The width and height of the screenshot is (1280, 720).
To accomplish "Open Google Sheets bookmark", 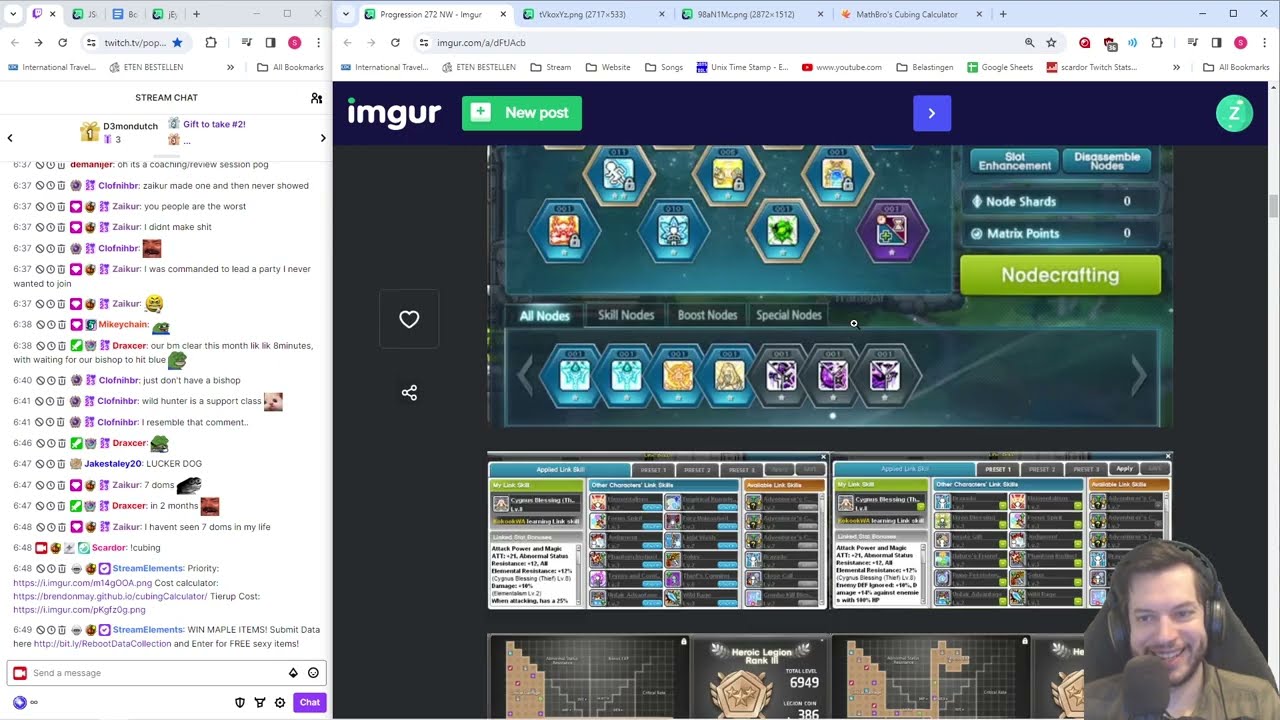I will click(x=999, y=67).
